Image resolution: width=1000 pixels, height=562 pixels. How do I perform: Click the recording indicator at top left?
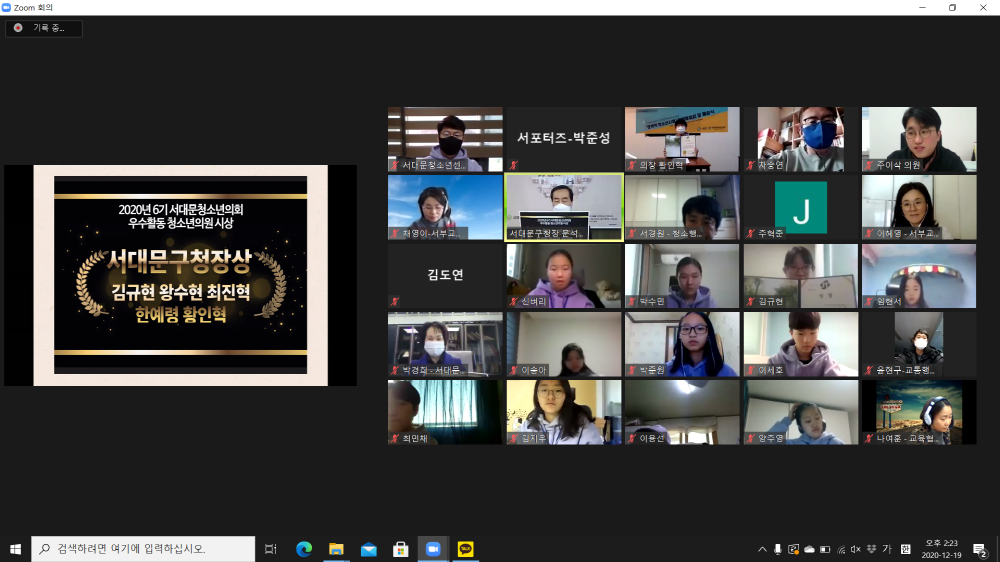pyautogui.click(x=44, y=28)
